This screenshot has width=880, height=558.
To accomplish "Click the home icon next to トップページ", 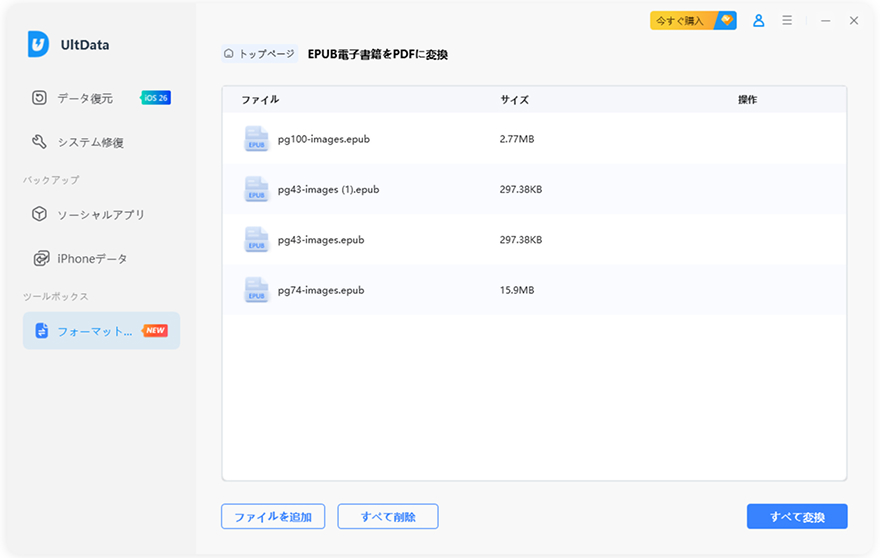I will coord(228,54).
